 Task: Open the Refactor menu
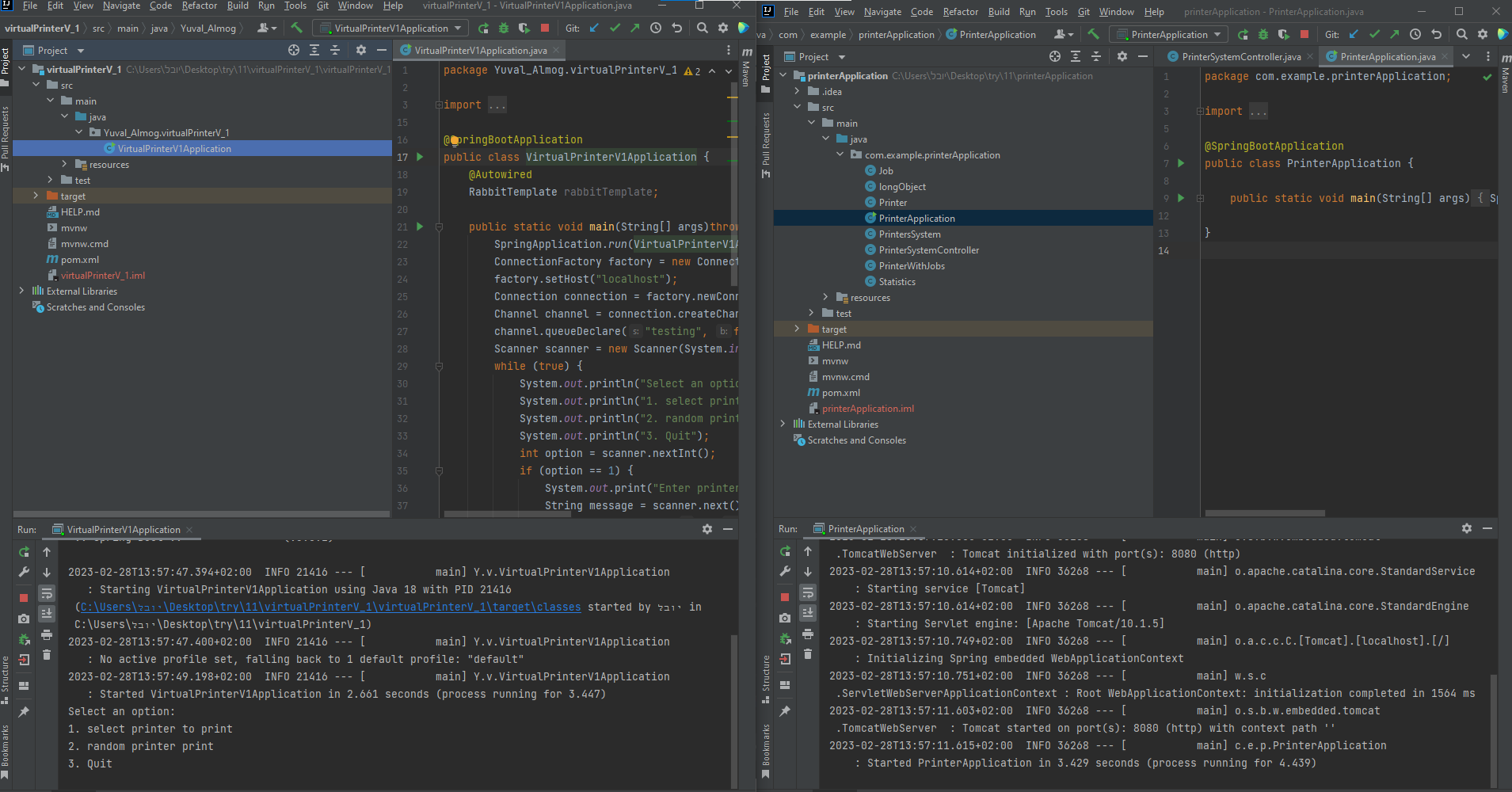(x=200, y=6)
